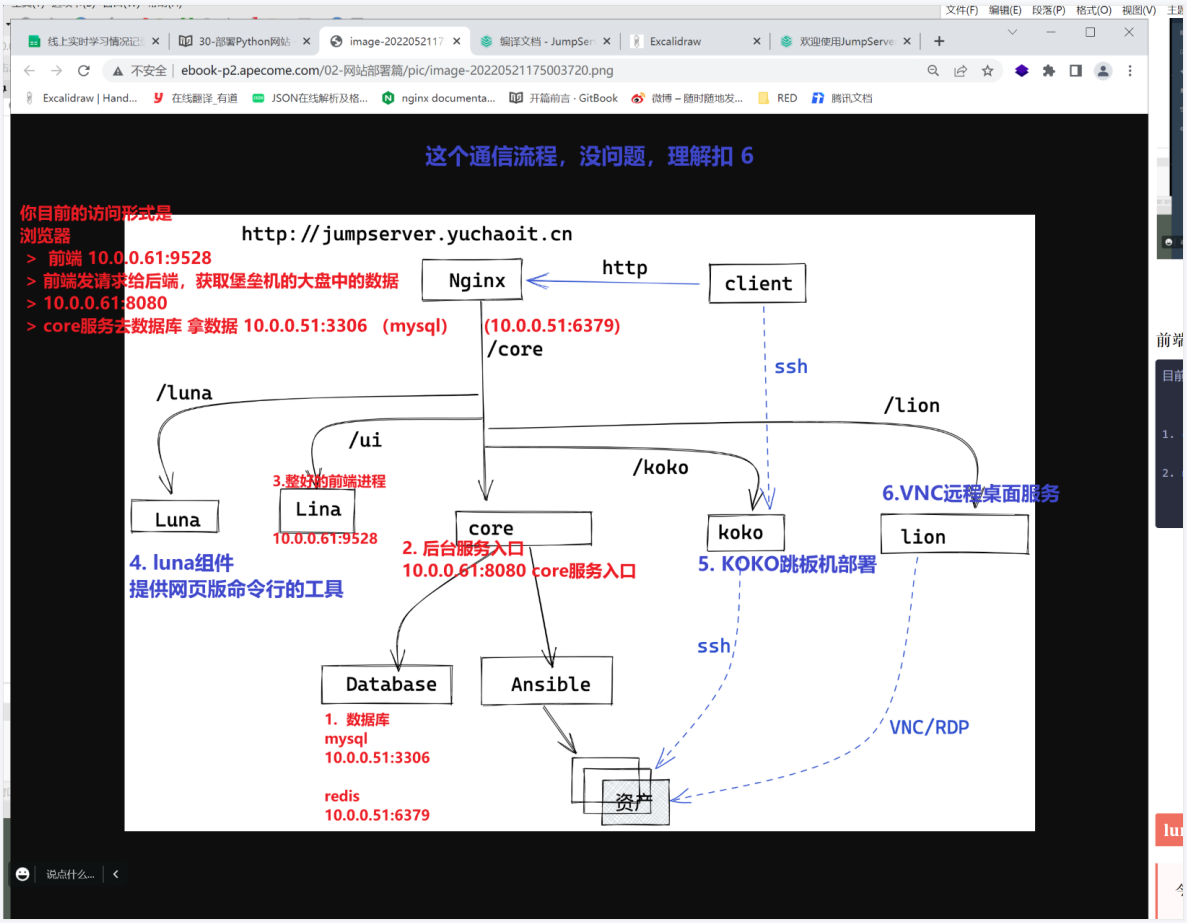Screen dimensions: 1187x923
Task: Click the 视图(V) menu in background window
Action: point(1139,10)
